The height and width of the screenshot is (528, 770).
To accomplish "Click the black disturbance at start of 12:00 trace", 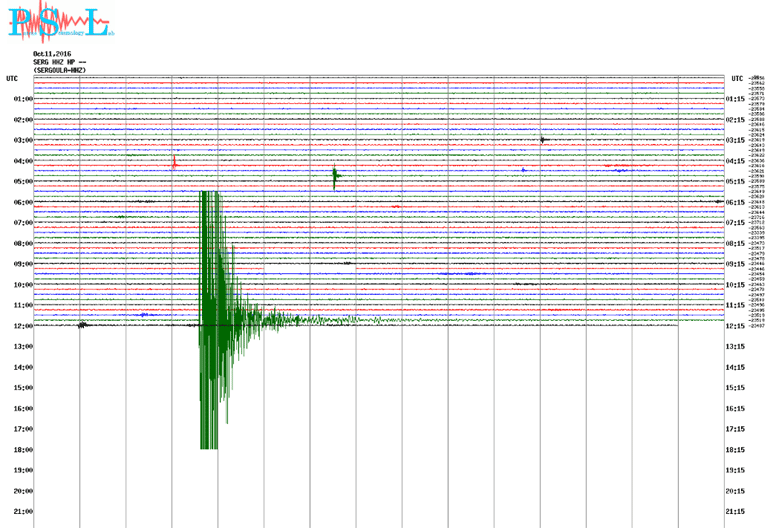I will click(83, 325).
